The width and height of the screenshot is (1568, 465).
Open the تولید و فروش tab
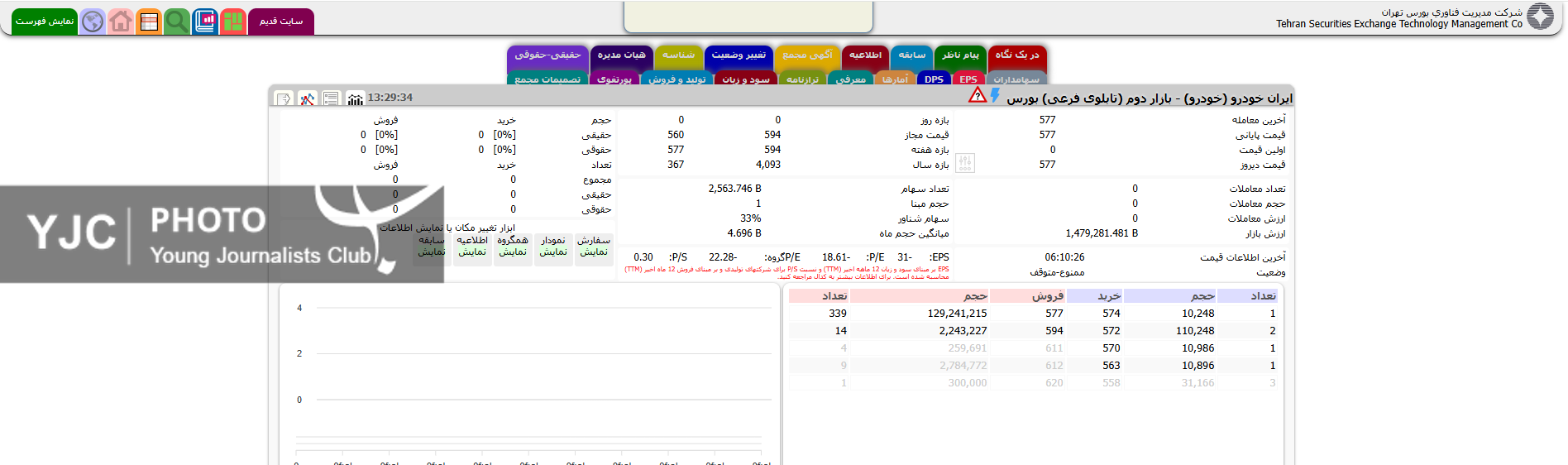(x=676, y=79)
